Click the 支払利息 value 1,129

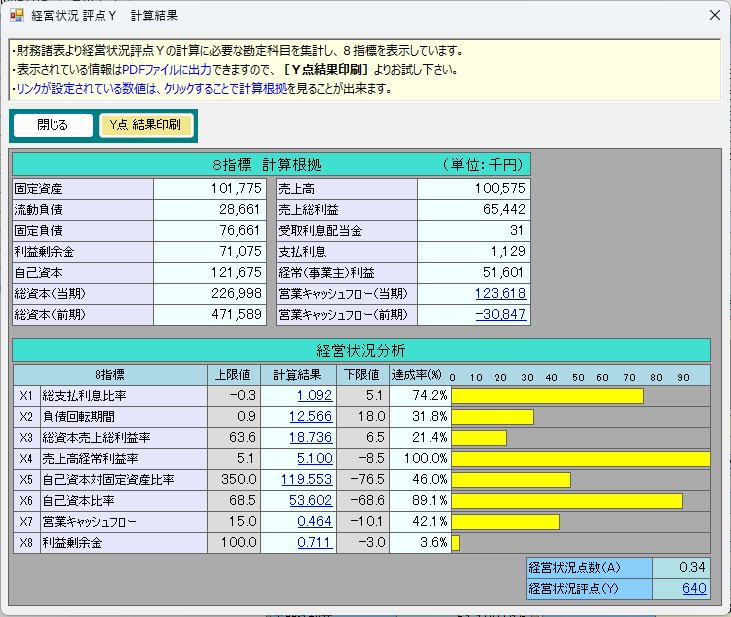(474, 251)
